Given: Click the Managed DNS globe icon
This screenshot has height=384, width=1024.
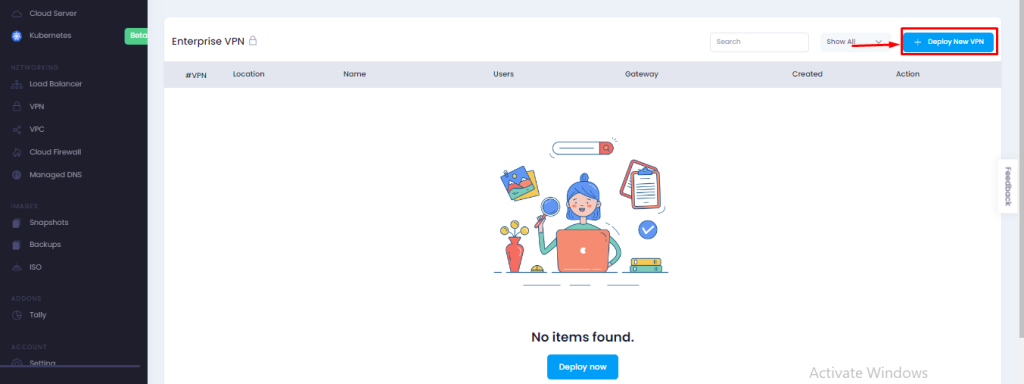Looking at the screenshot, I should coord(17,175).
